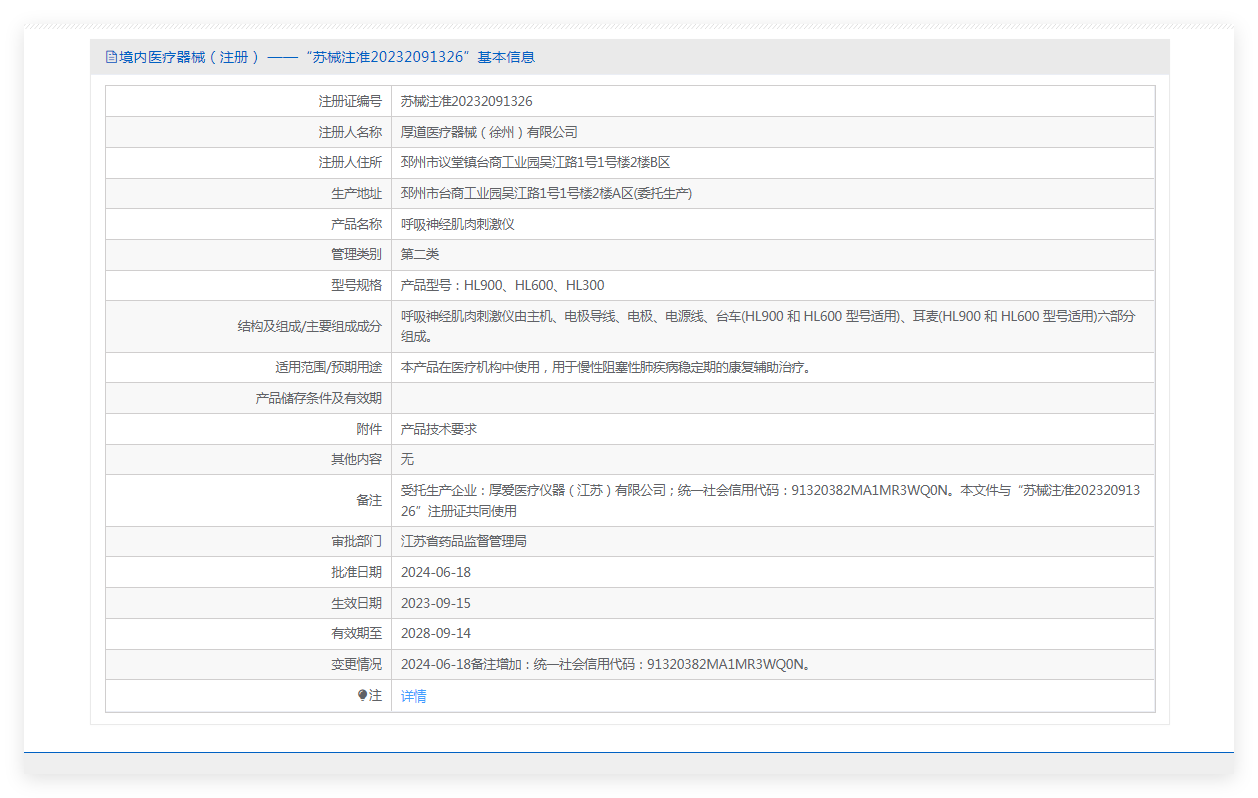This screenshot has width=1258, height=798.
Task: Click the 适用范围/预期用途 label
Action: click(x=329, y=368)
